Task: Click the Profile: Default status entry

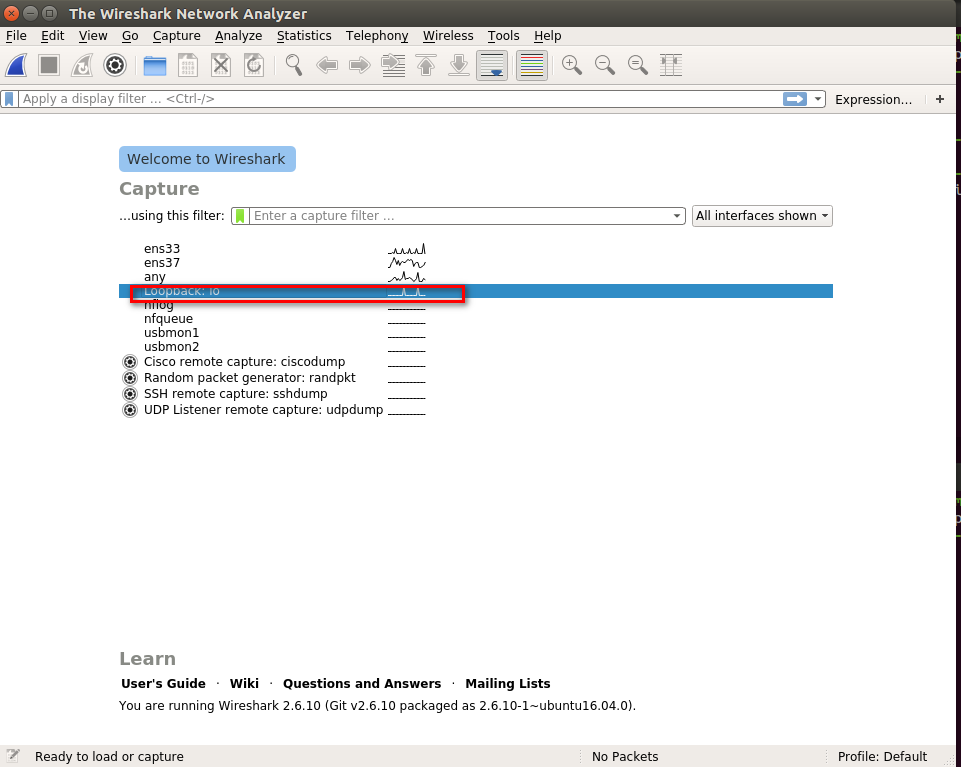Action: pyautogui.click(x=882, y=757)
